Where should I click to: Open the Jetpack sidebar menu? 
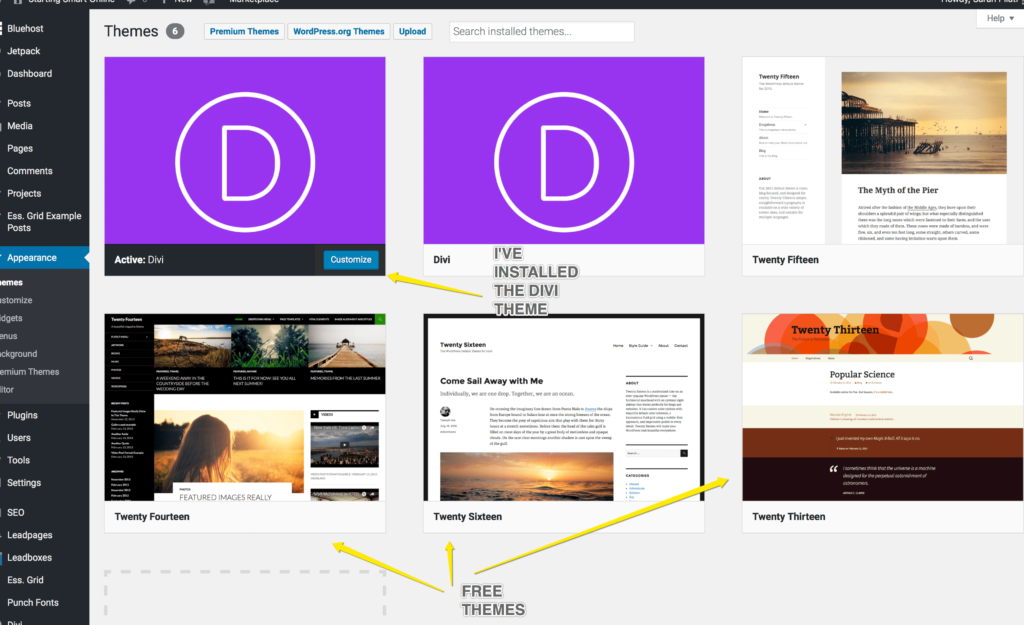coord(24,51)
